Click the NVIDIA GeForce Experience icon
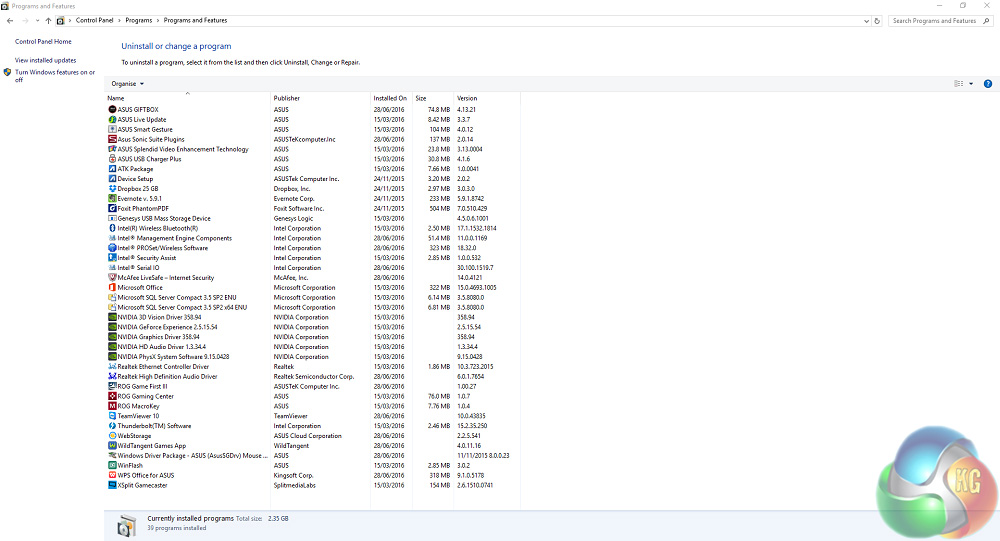 pos(112,327)
